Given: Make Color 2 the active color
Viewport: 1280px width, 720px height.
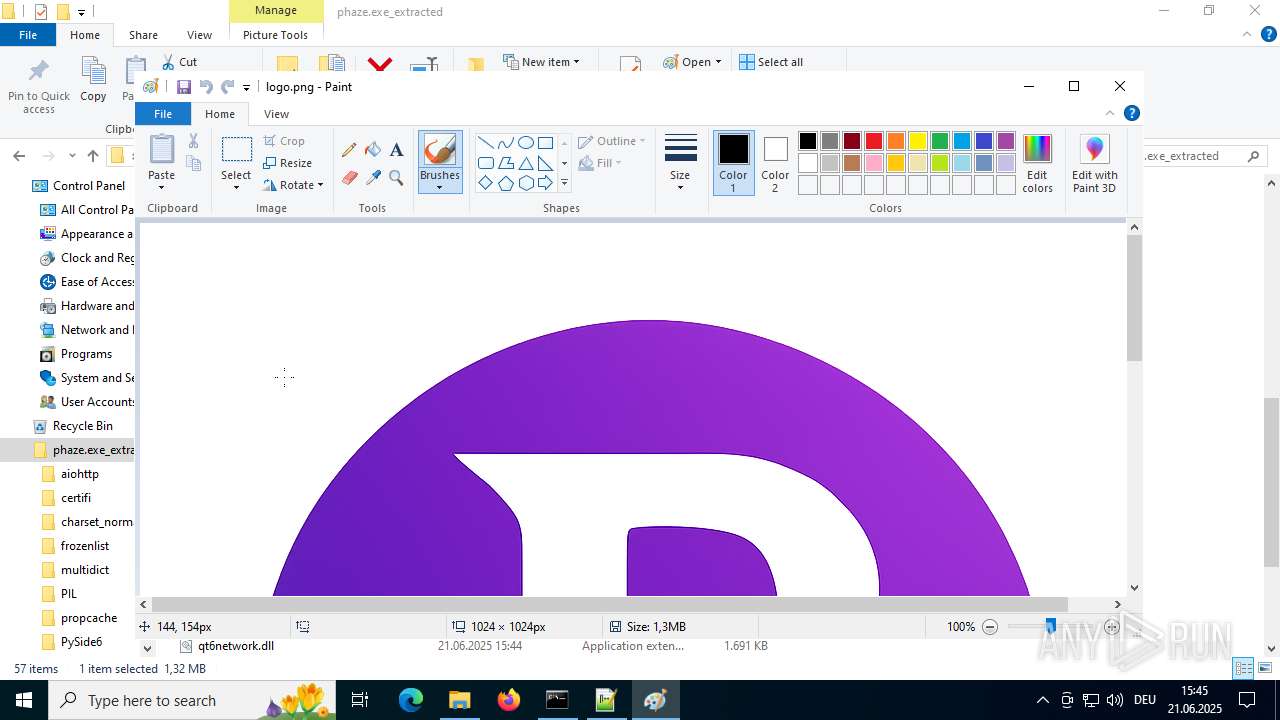Looking at the screenshot, I should [x=775, y=163].
